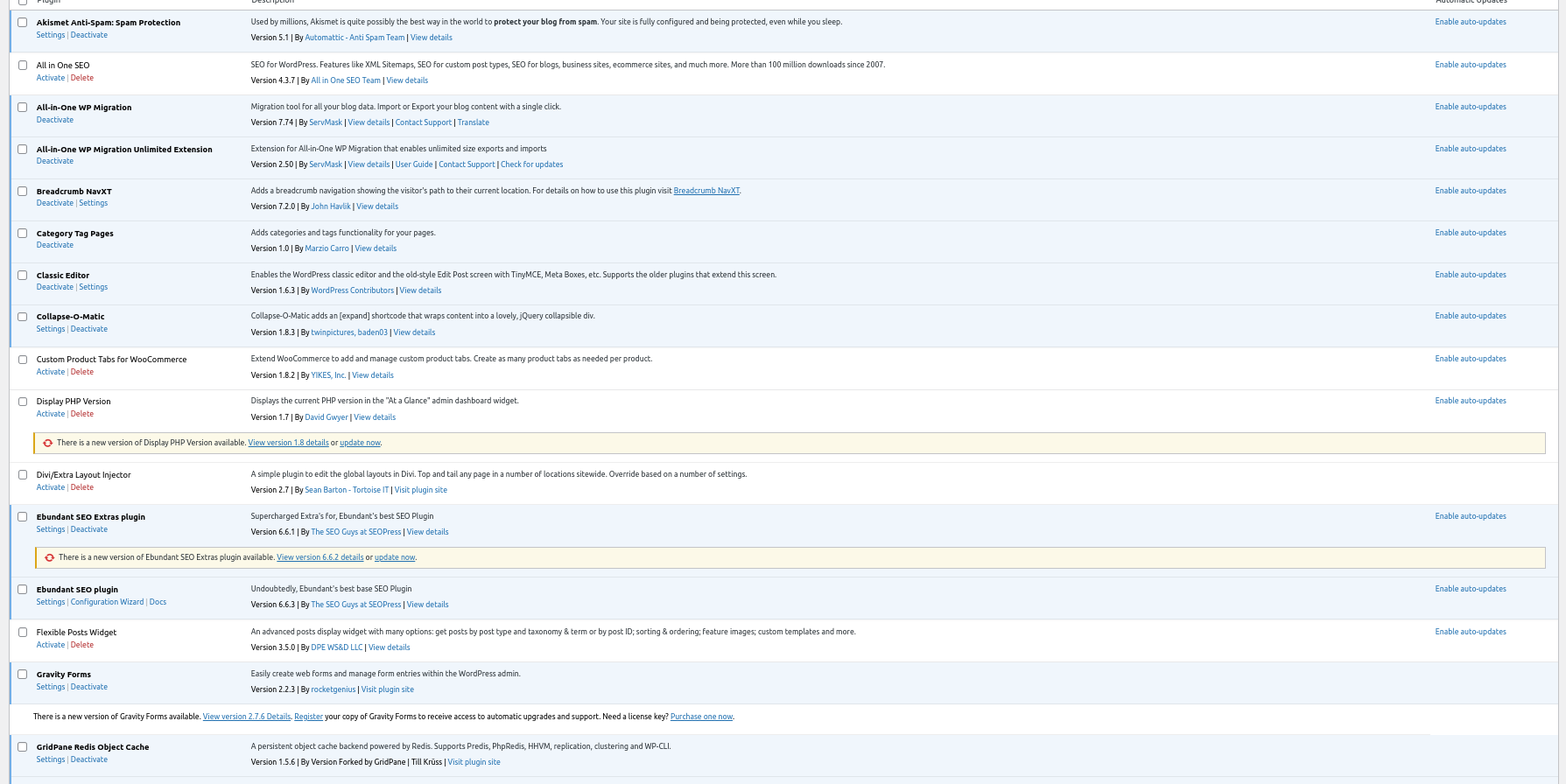Open Docs link under Ebundant SEO plugin
This screenshot has height=784, width=1566.
[158, 602]
